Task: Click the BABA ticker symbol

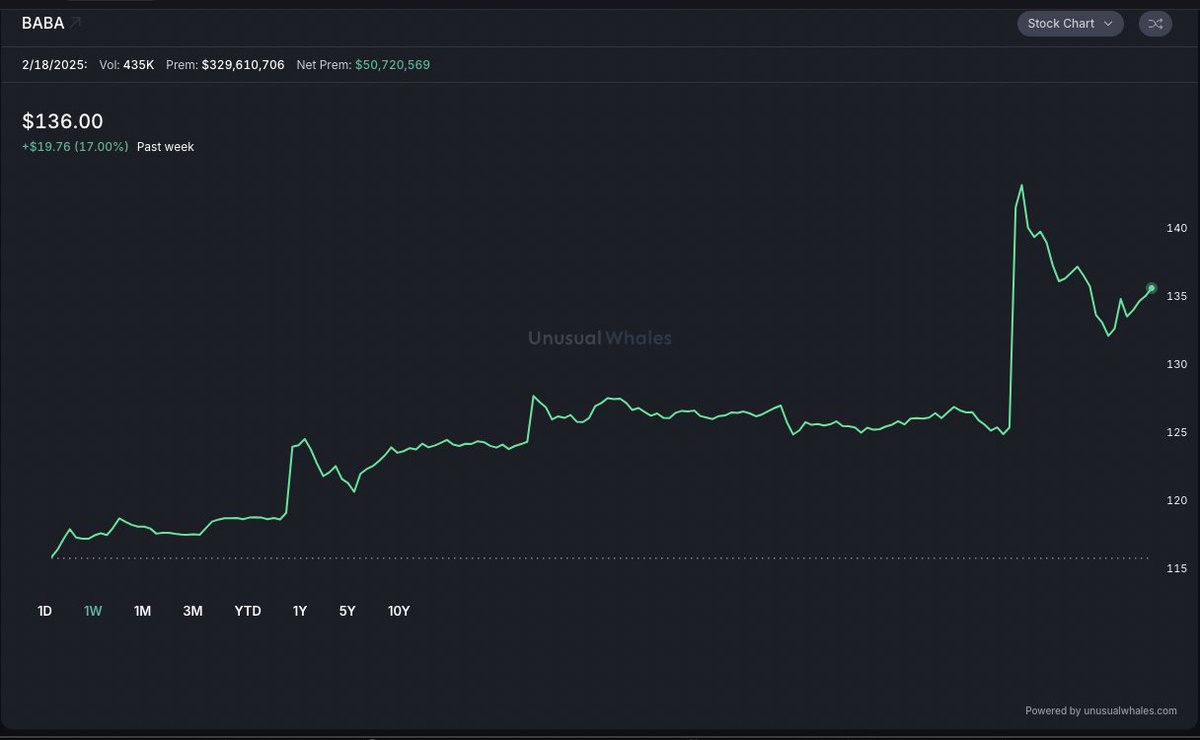Action: coord(43,23)
